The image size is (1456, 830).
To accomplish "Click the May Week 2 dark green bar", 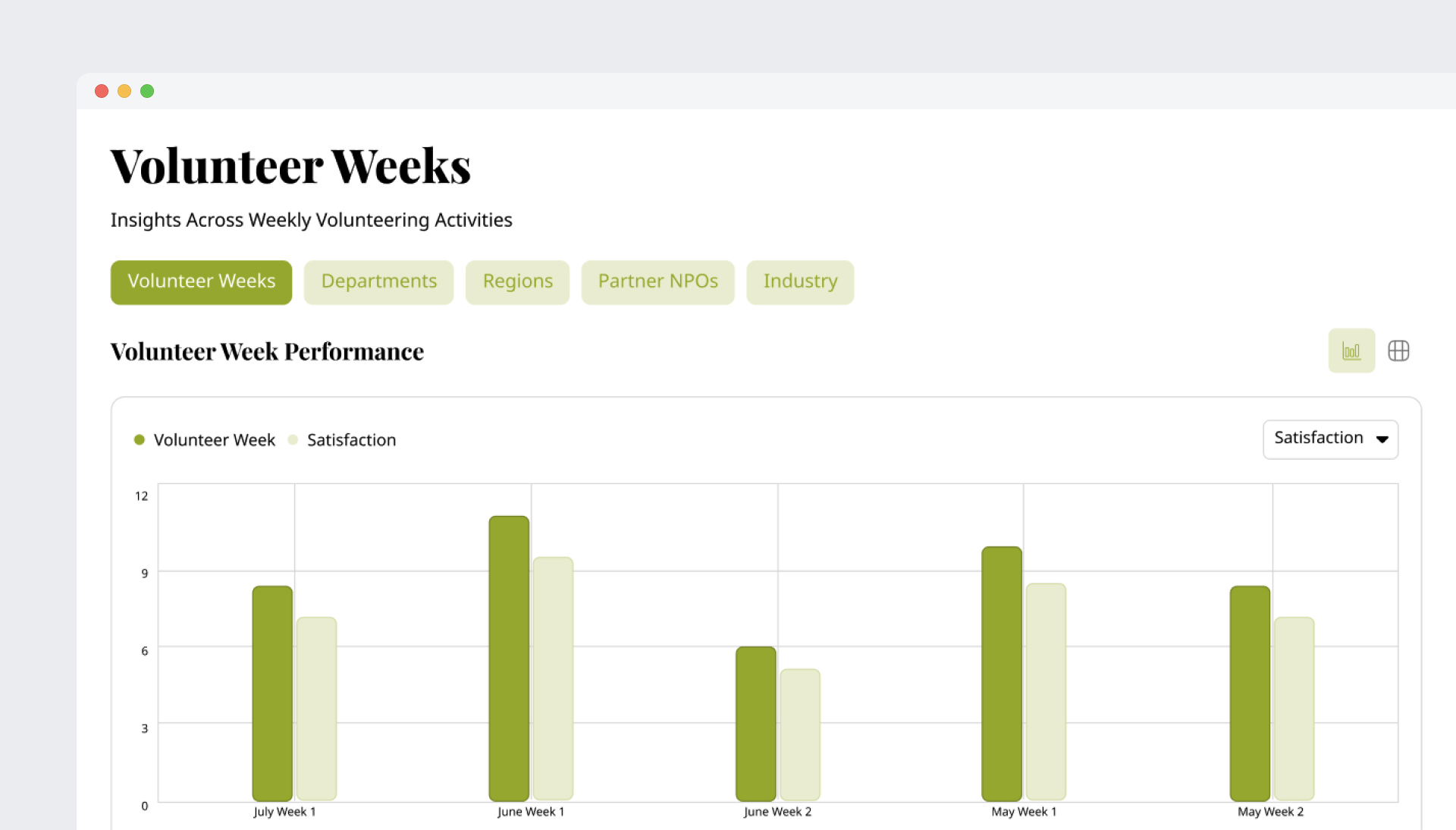I will (1249, 693).
